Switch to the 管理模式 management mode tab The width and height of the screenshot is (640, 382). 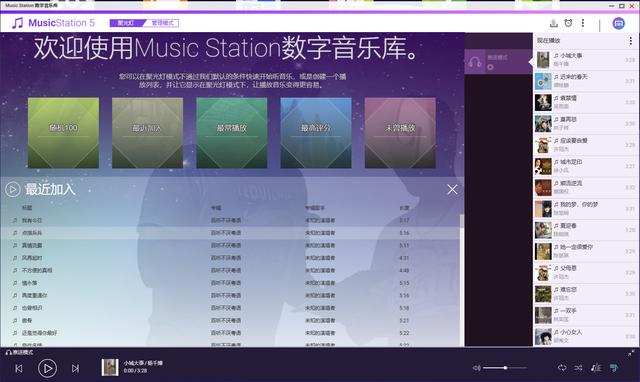coord(162,23)
